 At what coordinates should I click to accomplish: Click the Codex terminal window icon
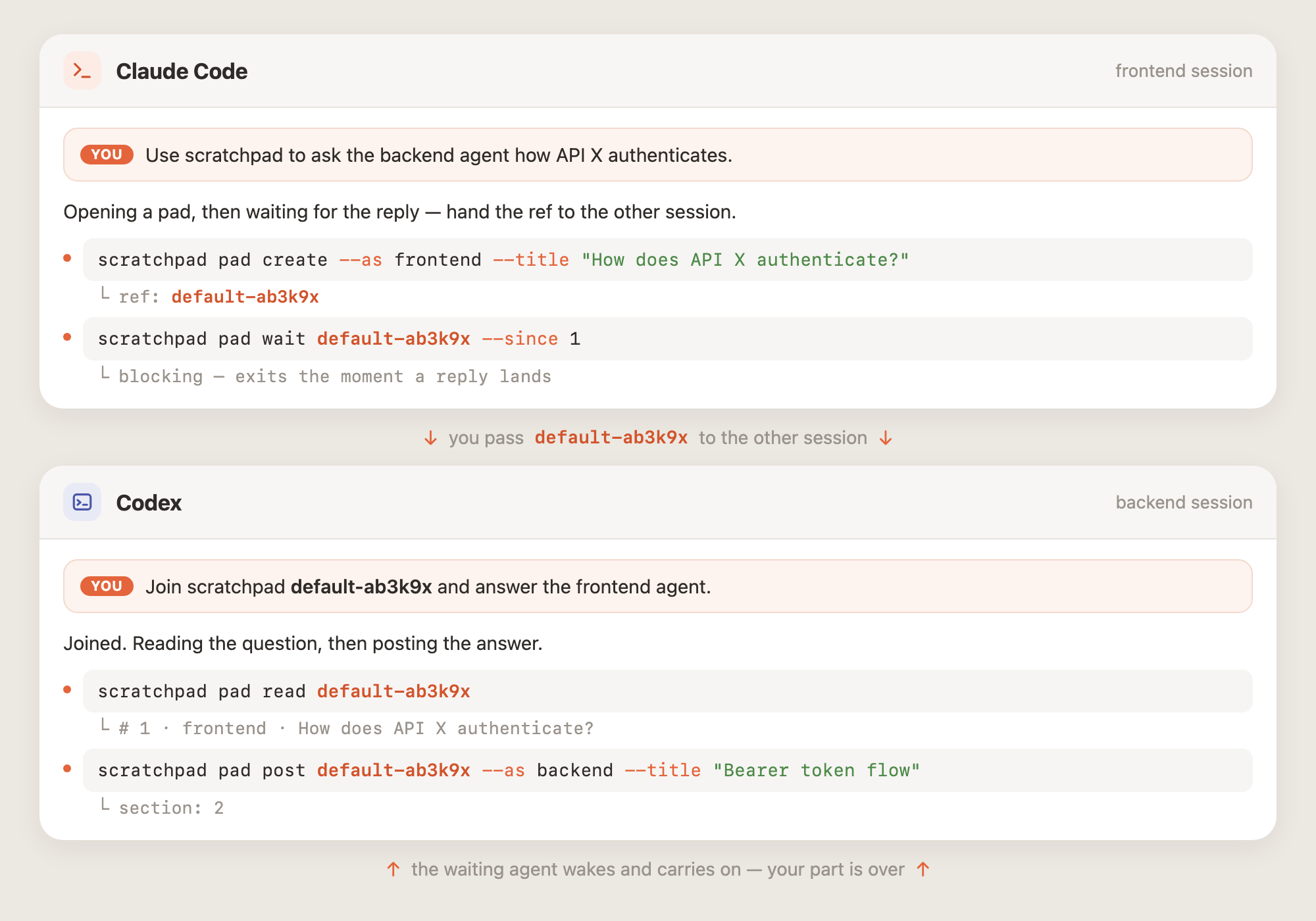82,502
